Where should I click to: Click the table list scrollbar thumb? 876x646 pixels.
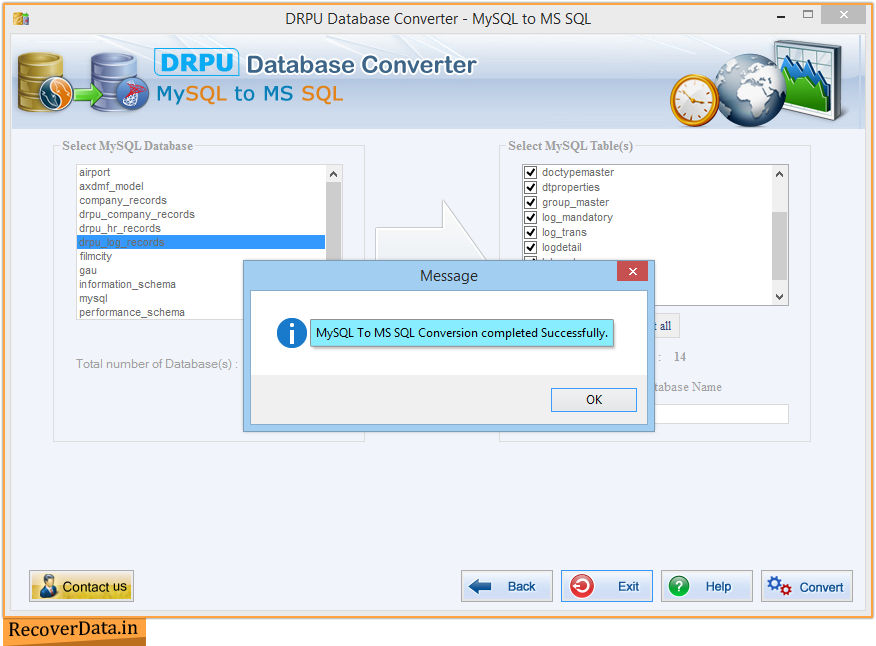[x=779, y=245]
